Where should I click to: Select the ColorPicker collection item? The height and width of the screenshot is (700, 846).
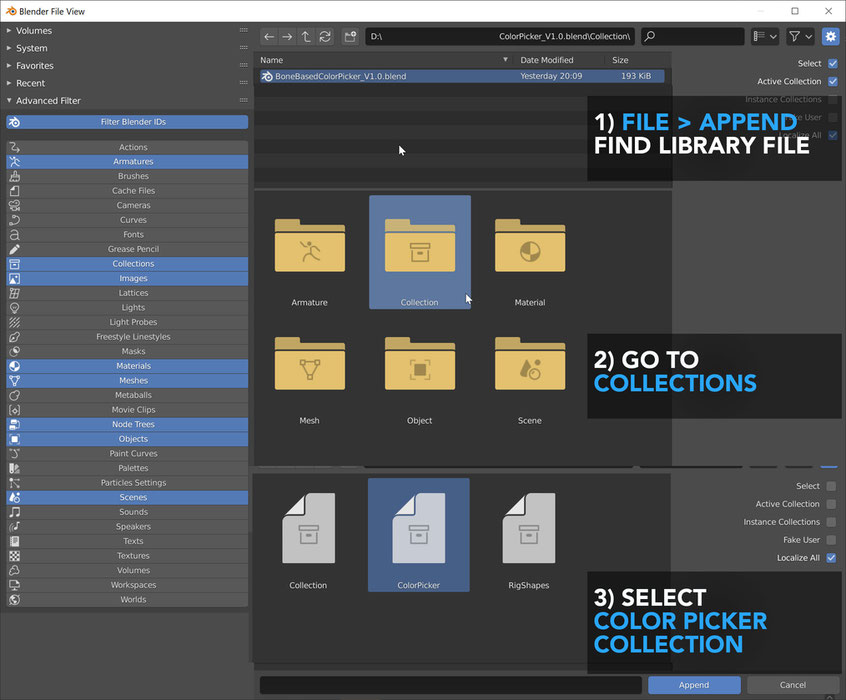click(x=419, y=535)
